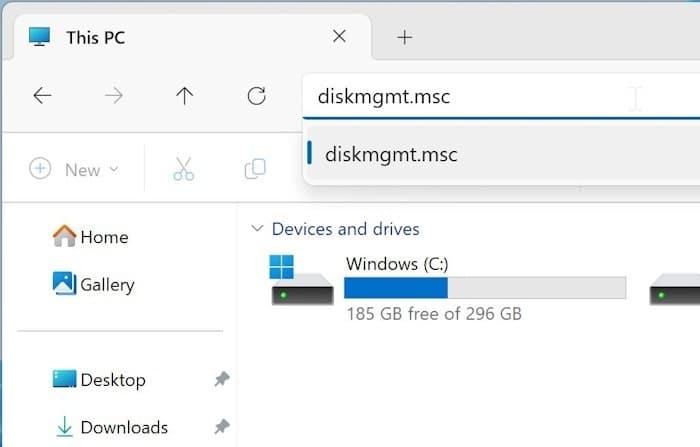Go back with the Back arrow
This screenshot has height=447, width=700.
(42, 96)
